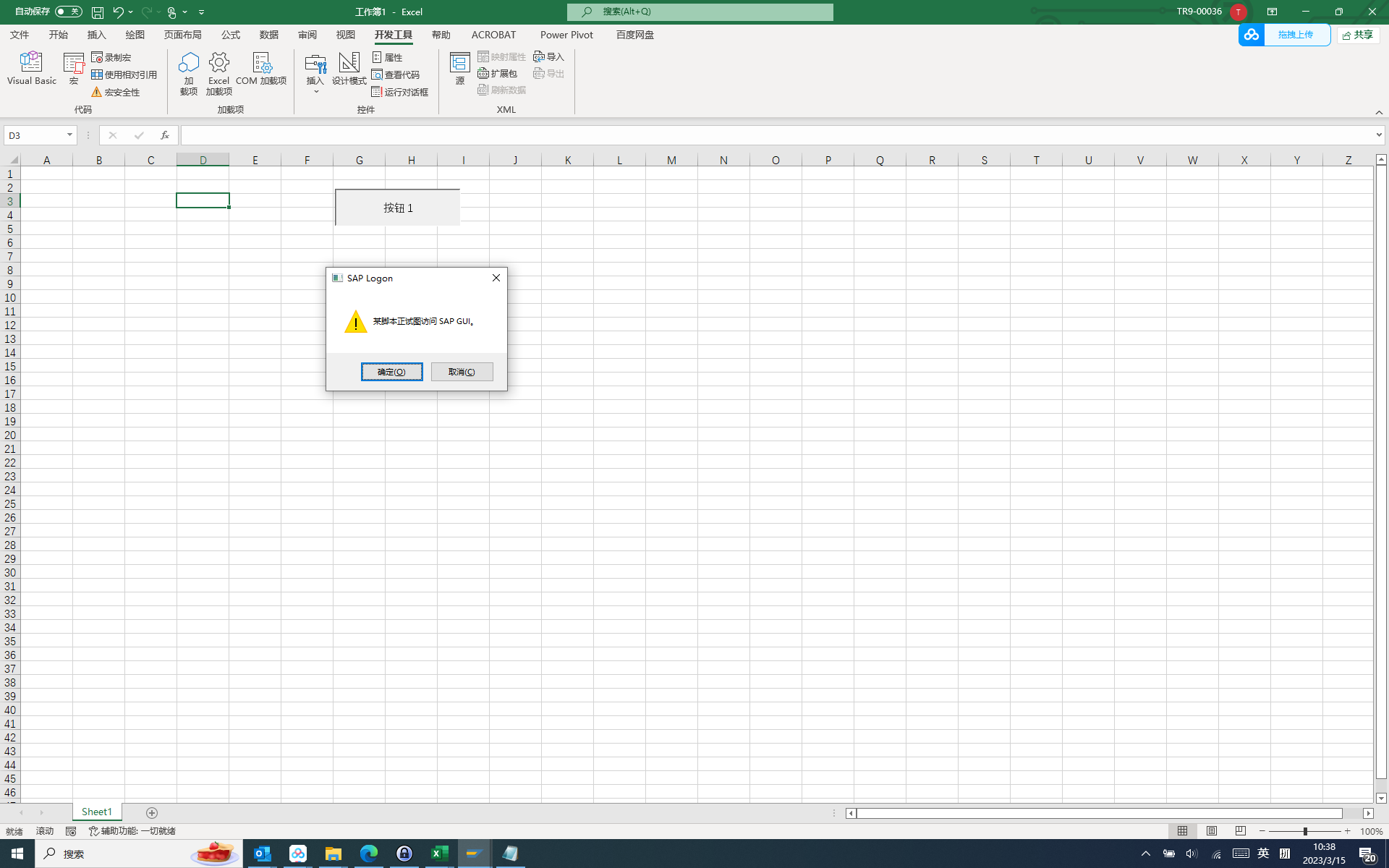Collapse the ribbon with the chevron
Screen dimensions: 1389x868
point(1379,112)
